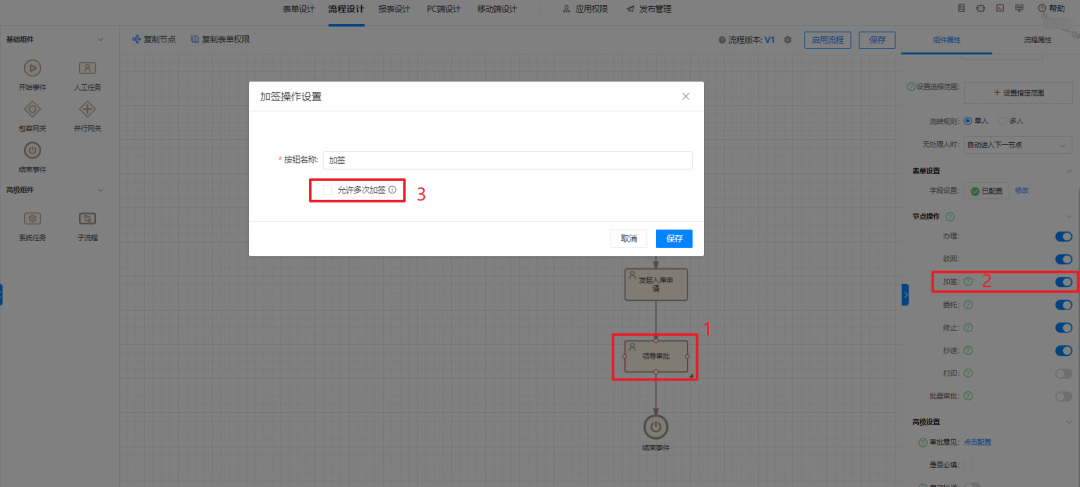Viewport: 1080px width, 487px height.
Task: Pick the 包容网关 inclusive gateway icon
Action: coord(32,109)
